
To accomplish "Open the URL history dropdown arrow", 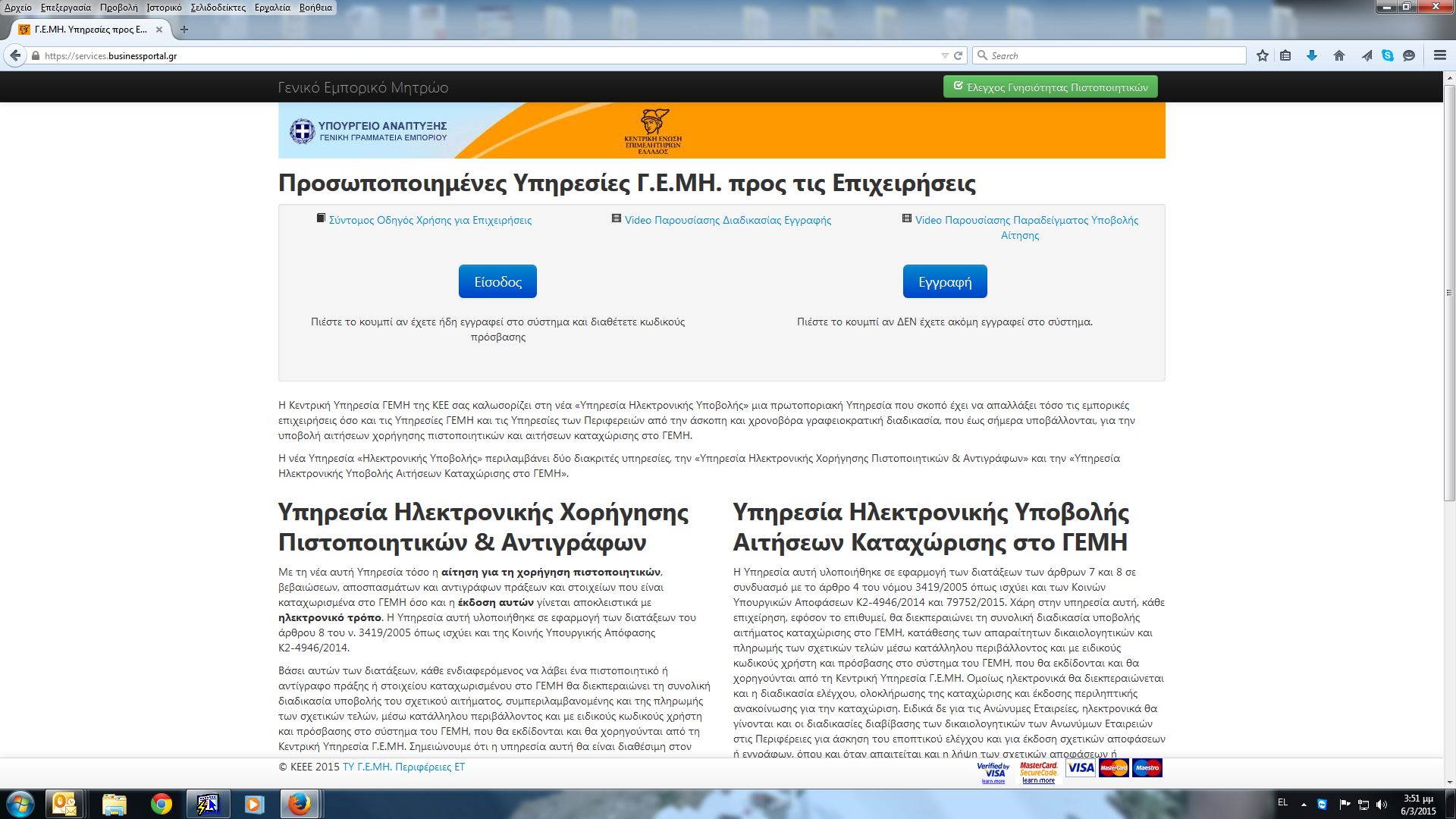I will (x=945, y=55).
